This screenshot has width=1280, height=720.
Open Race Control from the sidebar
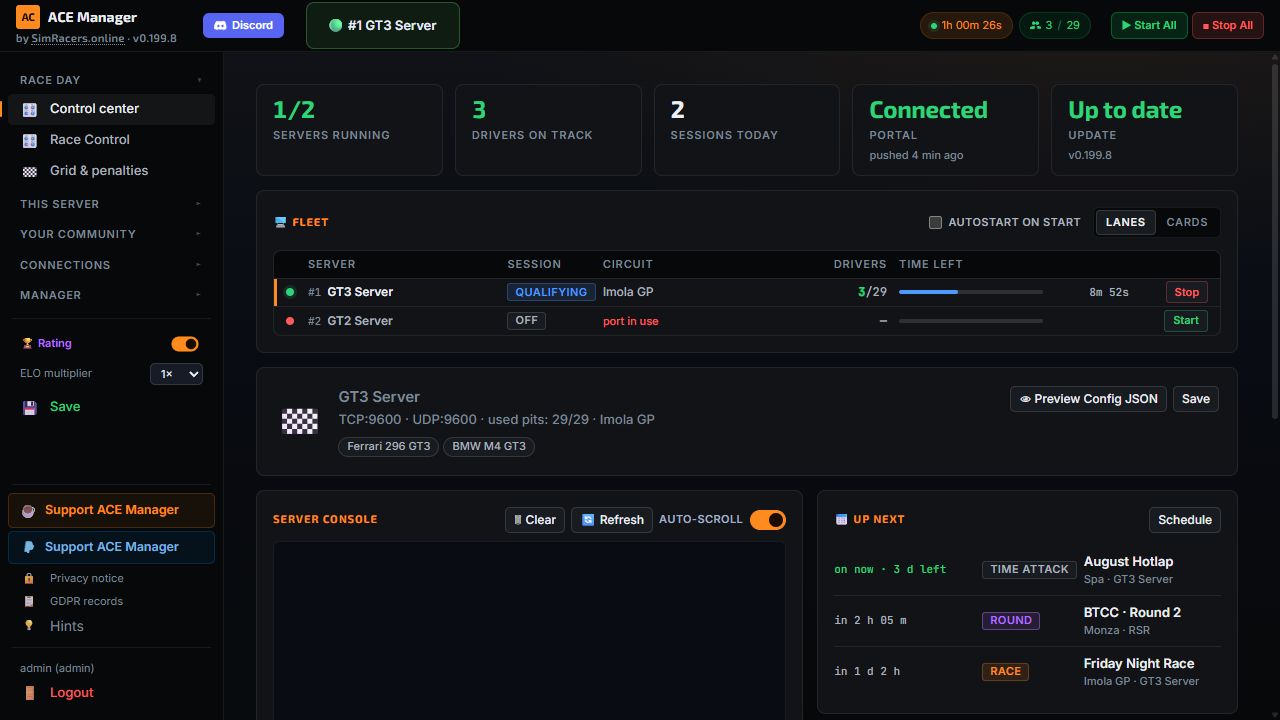[x=111, y=140]
